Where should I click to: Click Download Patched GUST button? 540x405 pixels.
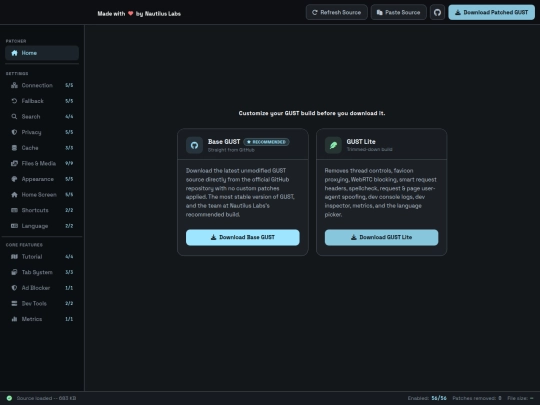(491, 12)
